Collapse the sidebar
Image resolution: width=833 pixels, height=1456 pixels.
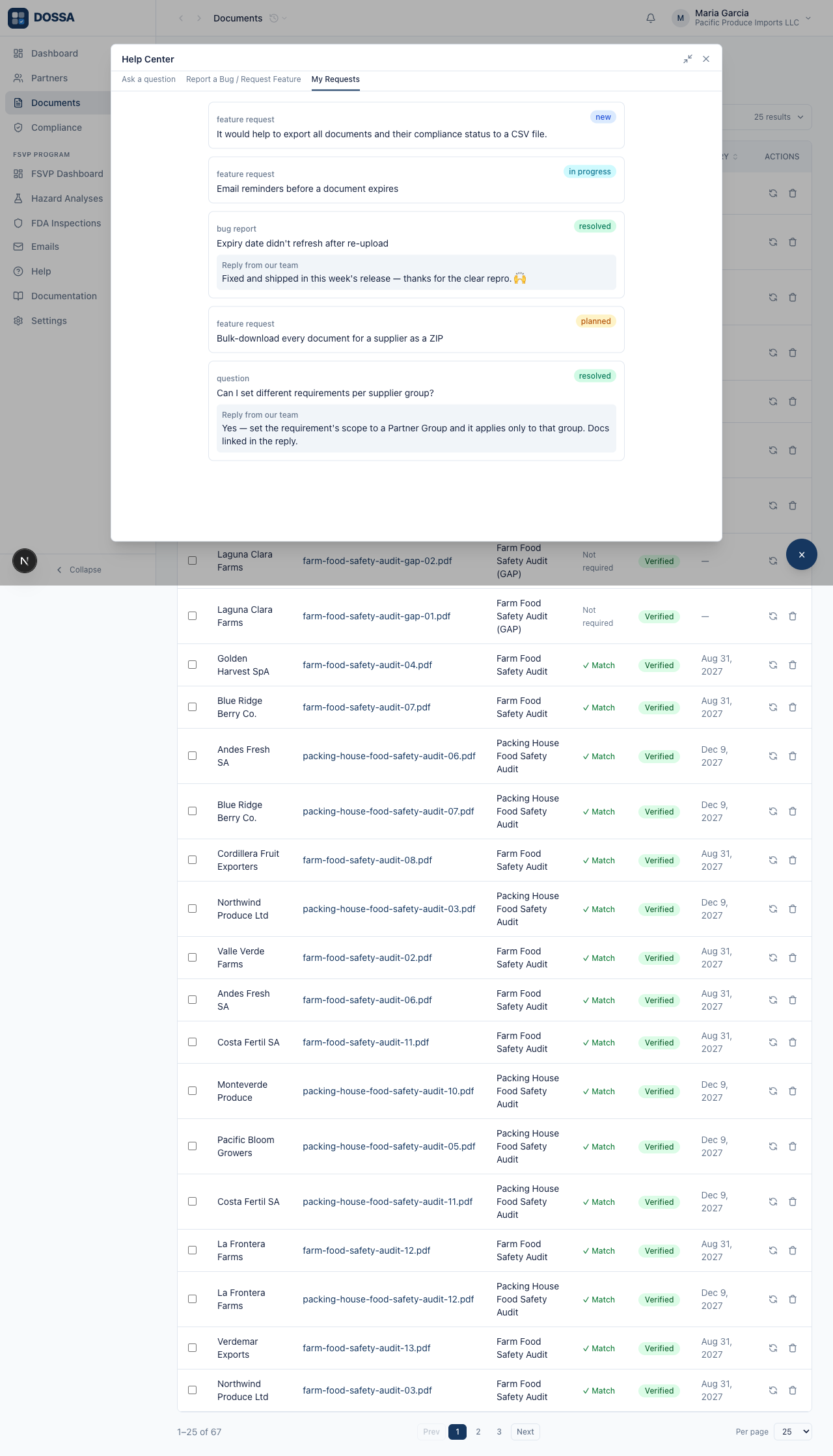79,570
